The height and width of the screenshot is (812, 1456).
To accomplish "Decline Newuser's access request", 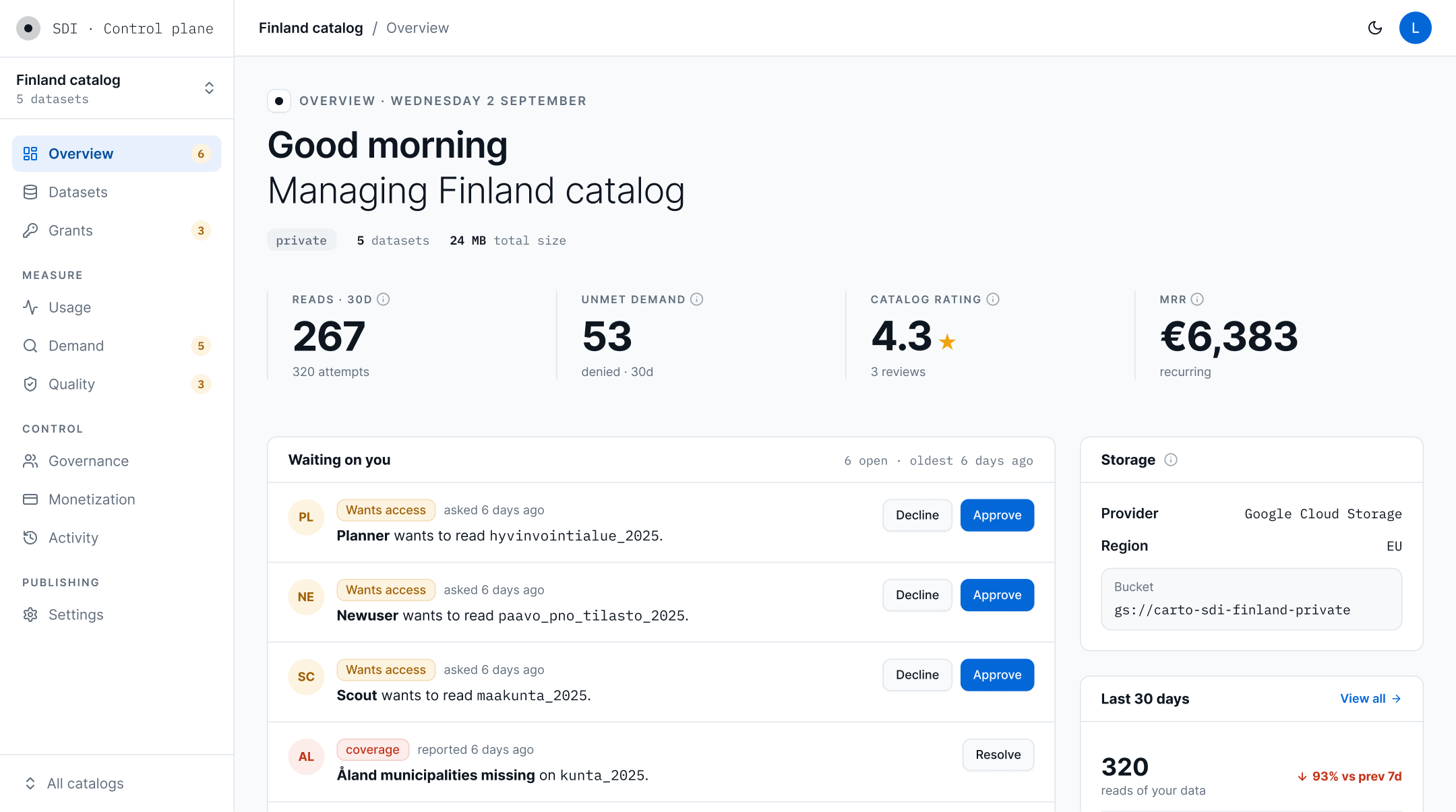I will [917, 595].
